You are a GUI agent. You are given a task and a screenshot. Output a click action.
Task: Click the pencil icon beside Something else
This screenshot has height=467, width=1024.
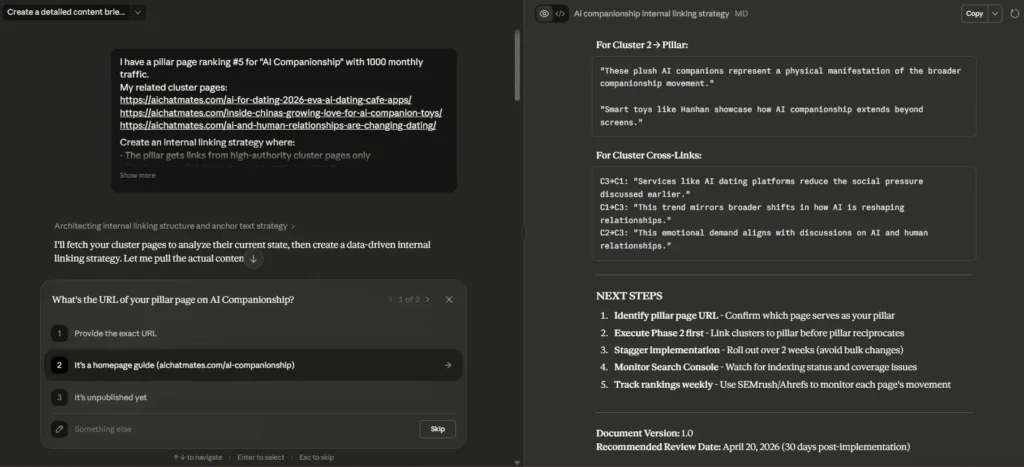pos(59,429)
